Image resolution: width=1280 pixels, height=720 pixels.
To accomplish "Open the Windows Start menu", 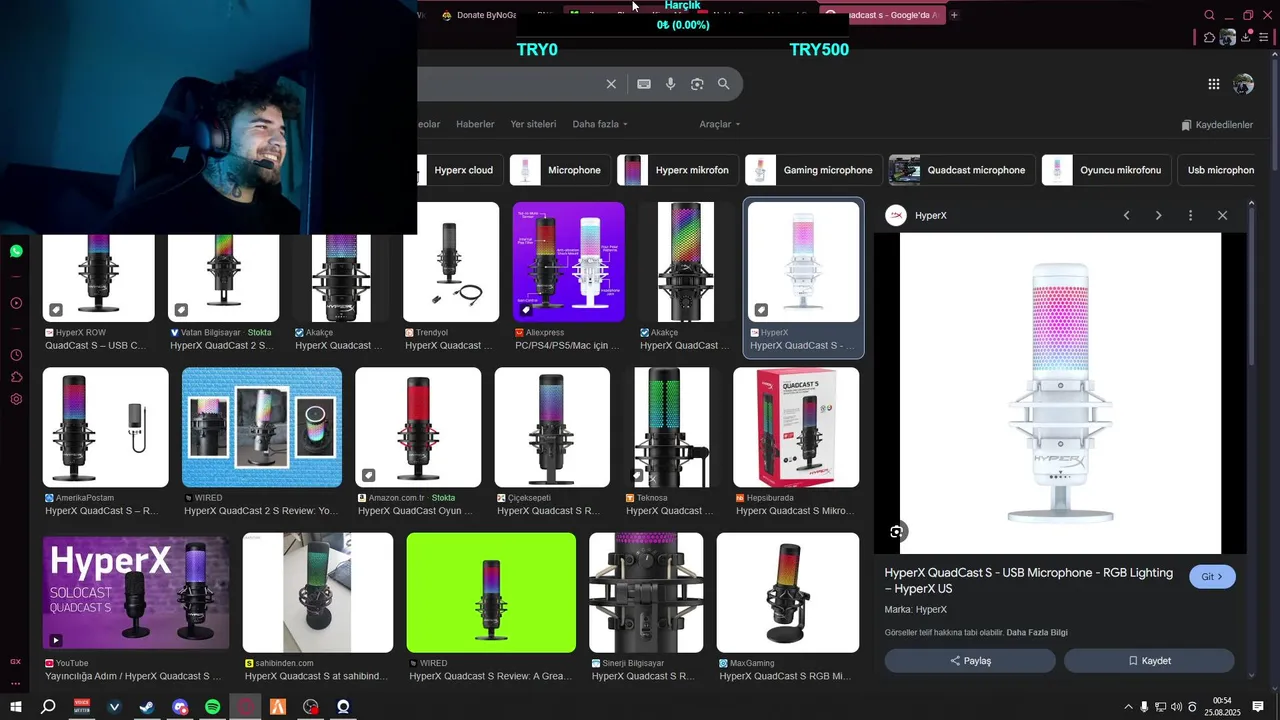I will (x=16, y=706).
